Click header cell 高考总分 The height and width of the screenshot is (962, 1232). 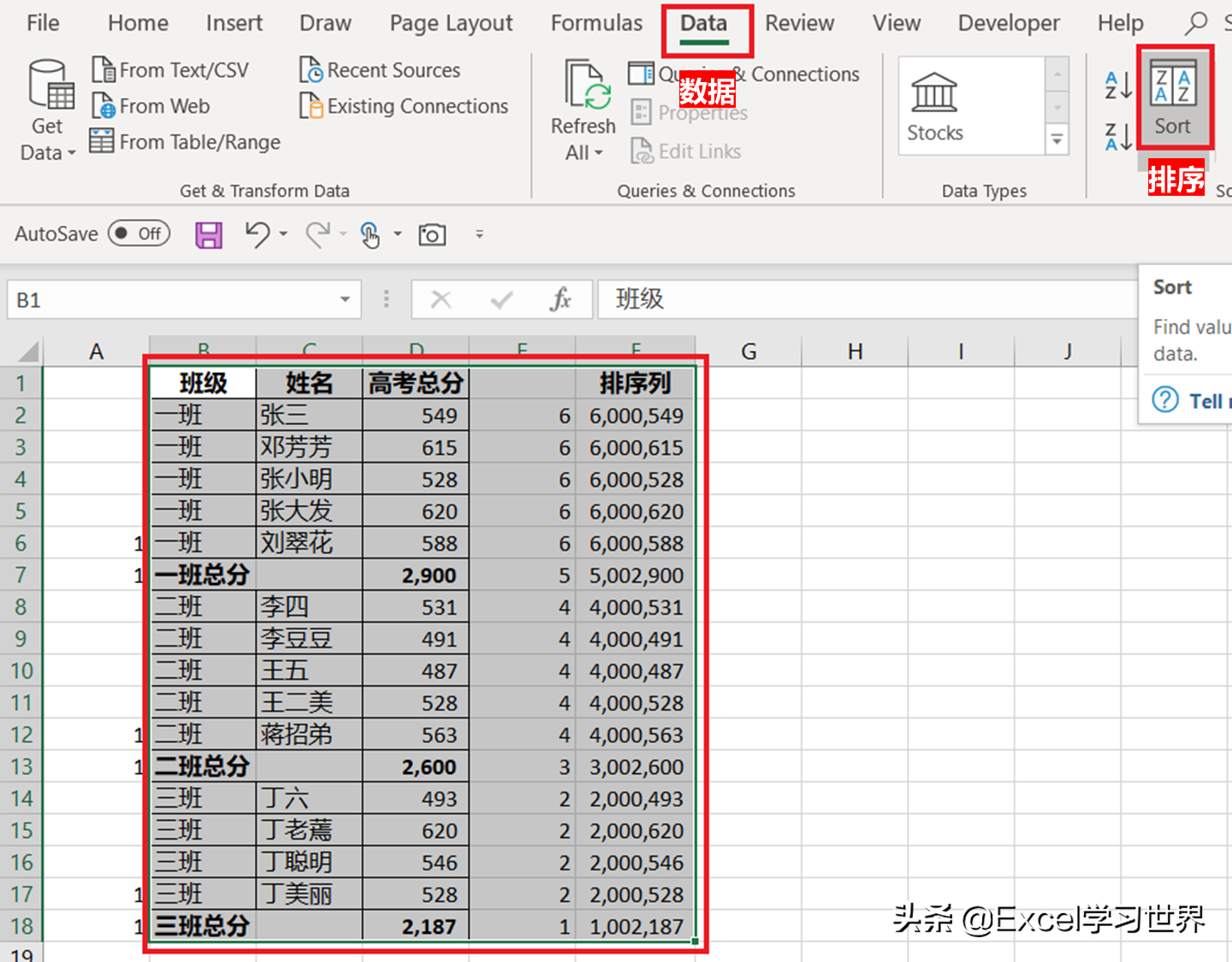pos(415,383)
